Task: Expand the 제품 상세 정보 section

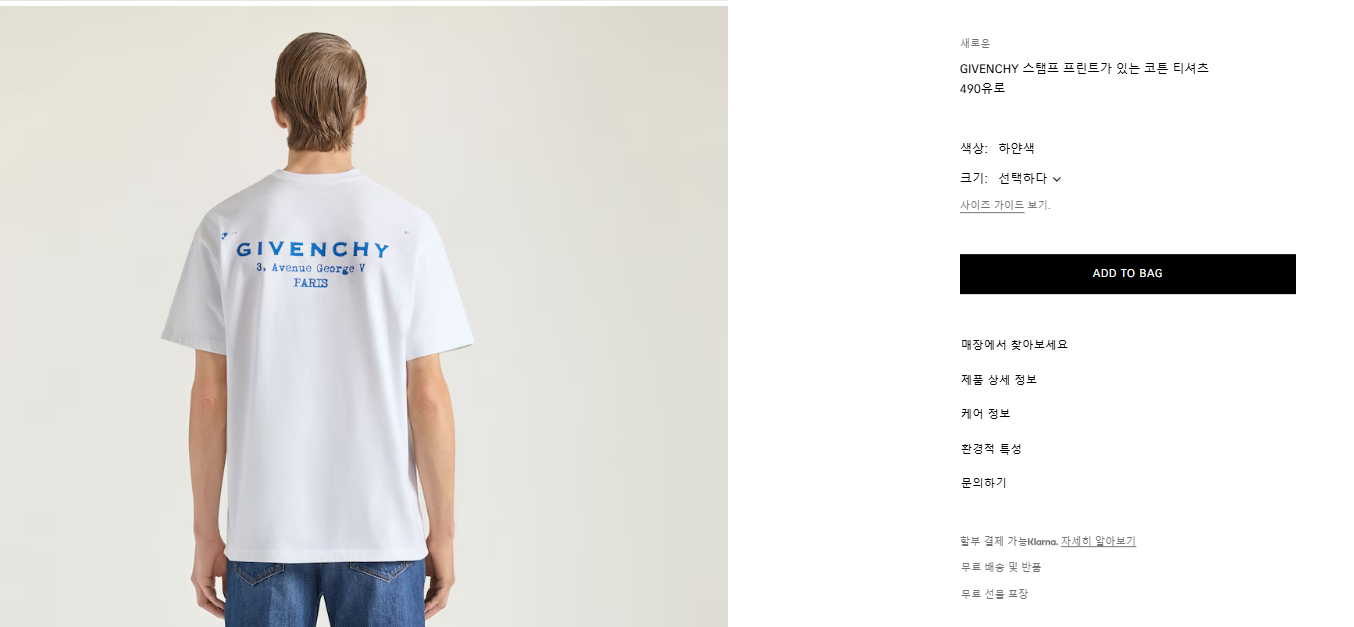Action: coord(998,380)
